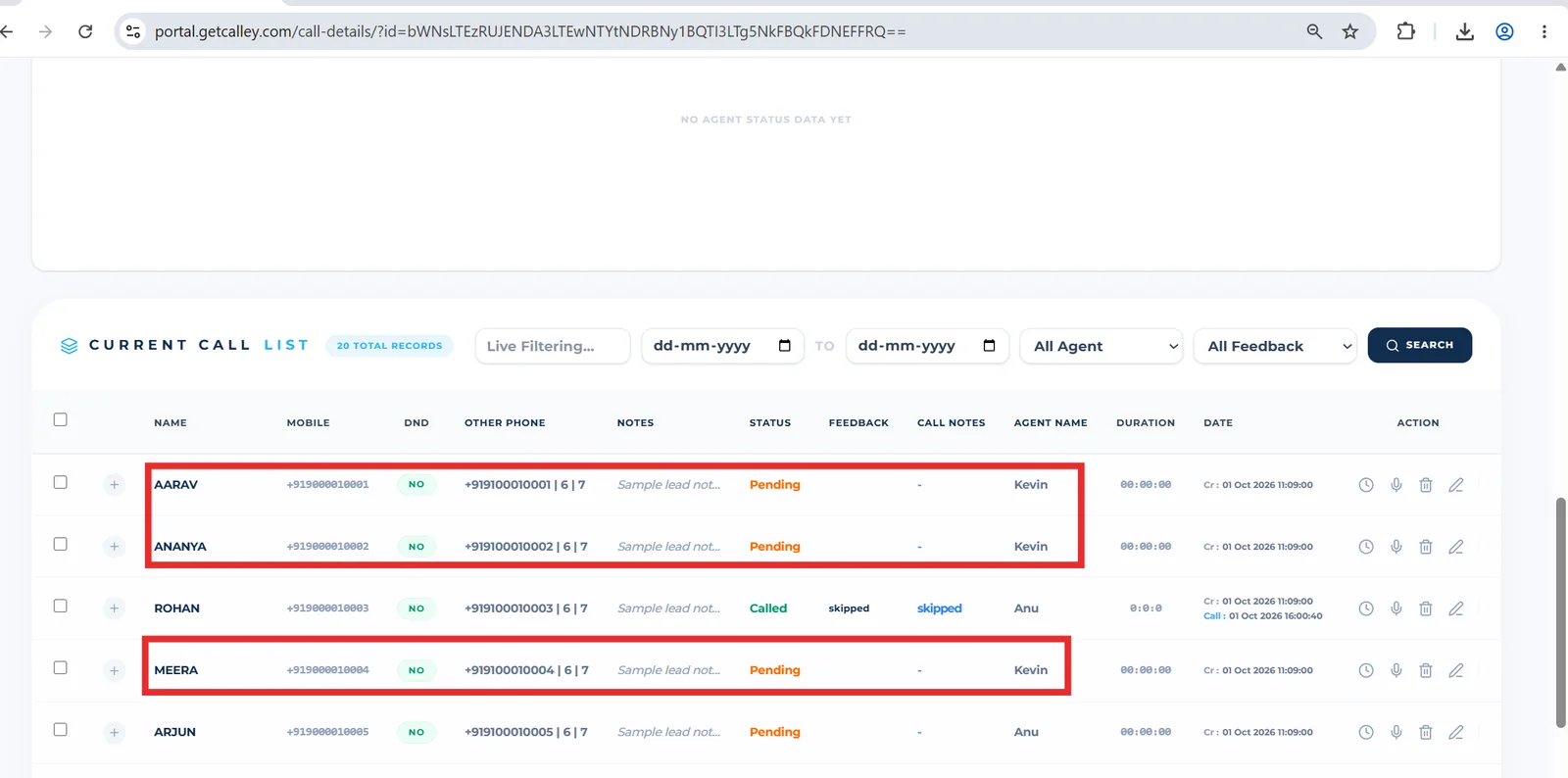Expand the AARAV row with plus button

114,485
